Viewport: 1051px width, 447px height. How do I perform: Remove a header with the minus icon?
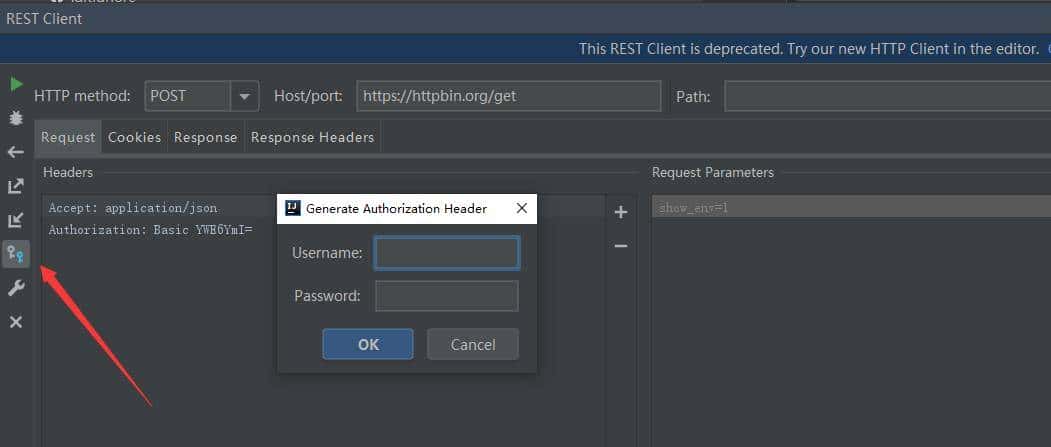pyautogui.click(x=620, y=246)
